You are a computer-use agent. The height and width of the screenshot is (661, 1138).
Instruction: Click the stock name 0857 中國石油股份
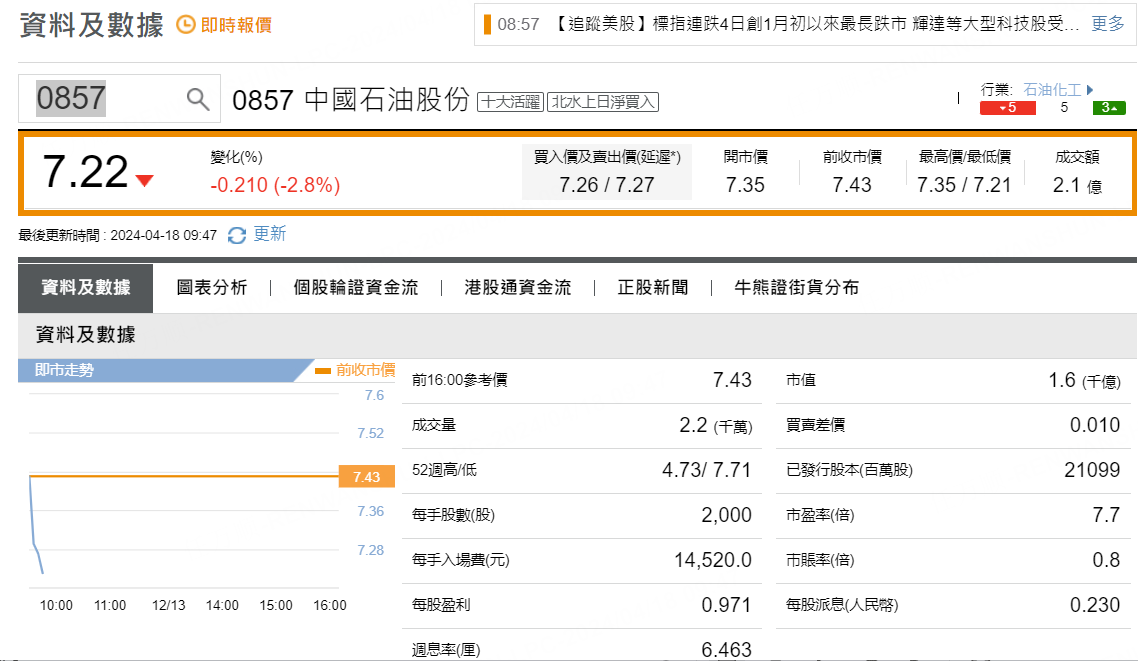(x=351, y=100)
